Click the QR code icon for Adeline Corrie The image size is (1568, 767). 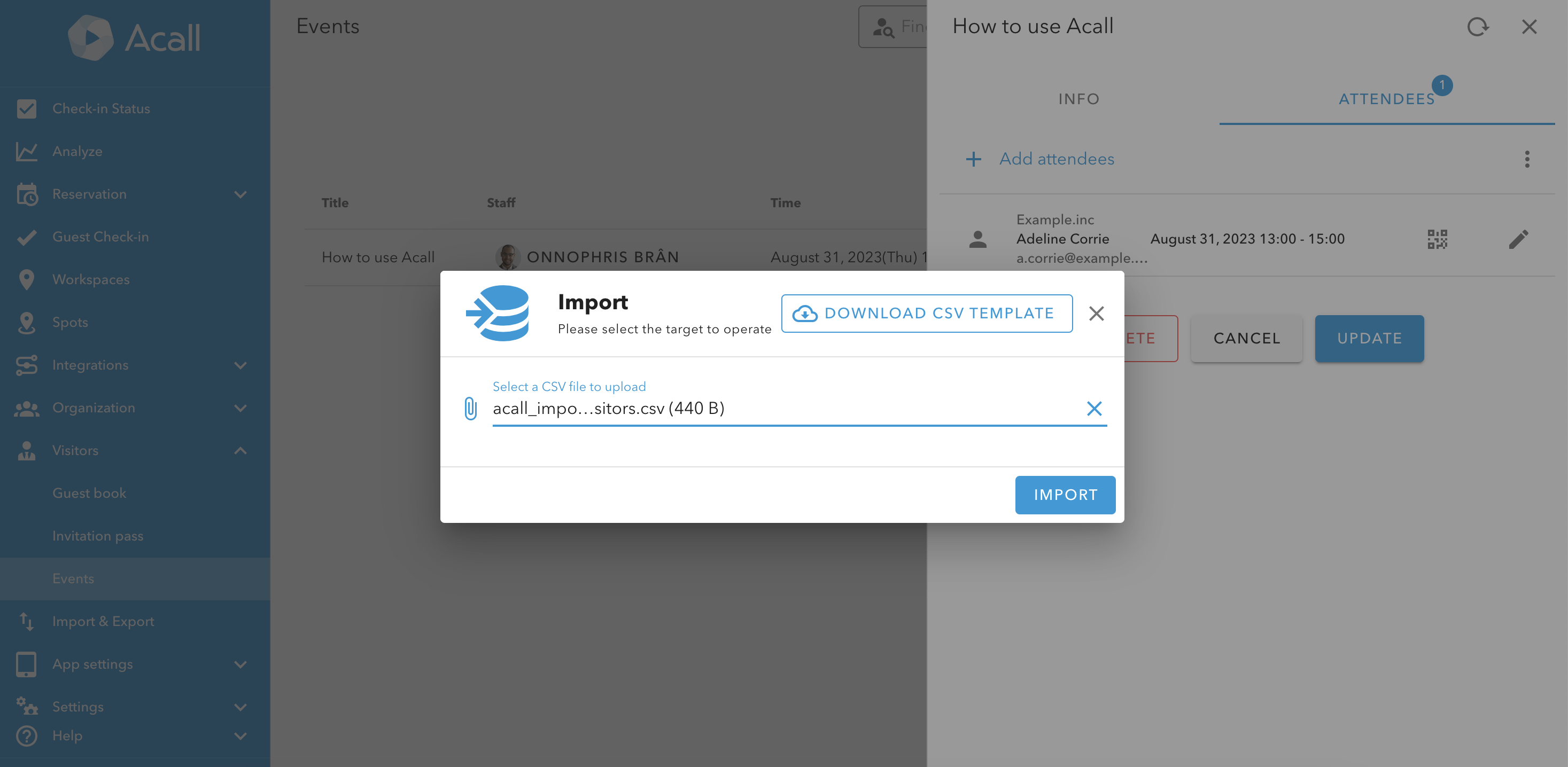click(x=1437, y=239)
